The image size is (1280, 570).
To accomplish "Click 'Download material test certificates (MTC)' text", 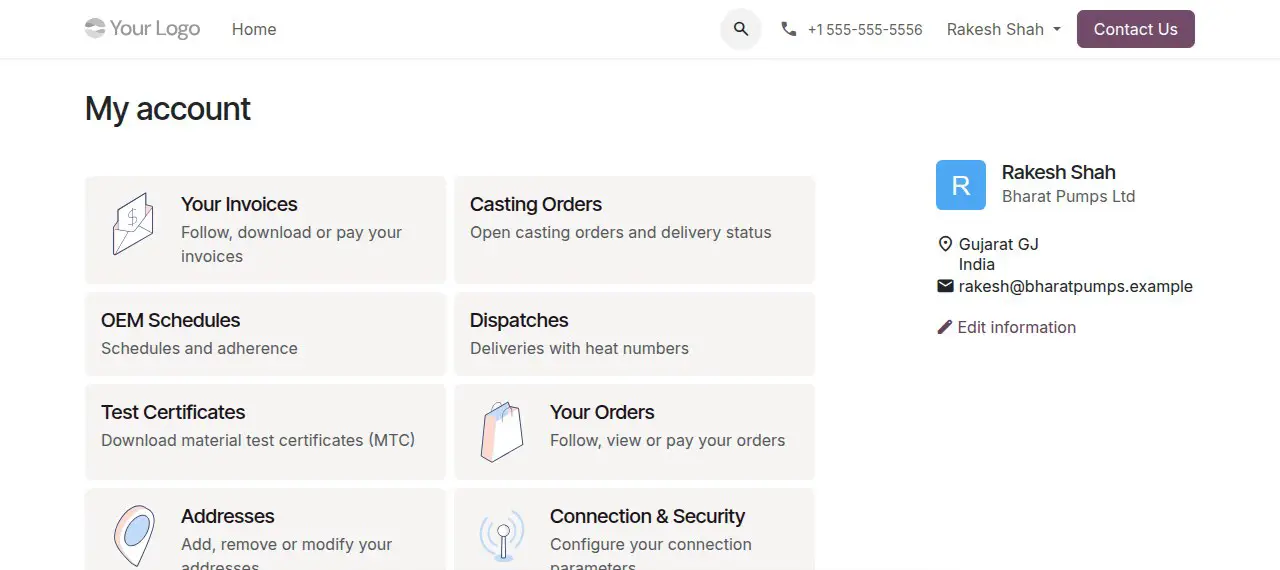I will [258, 440].
